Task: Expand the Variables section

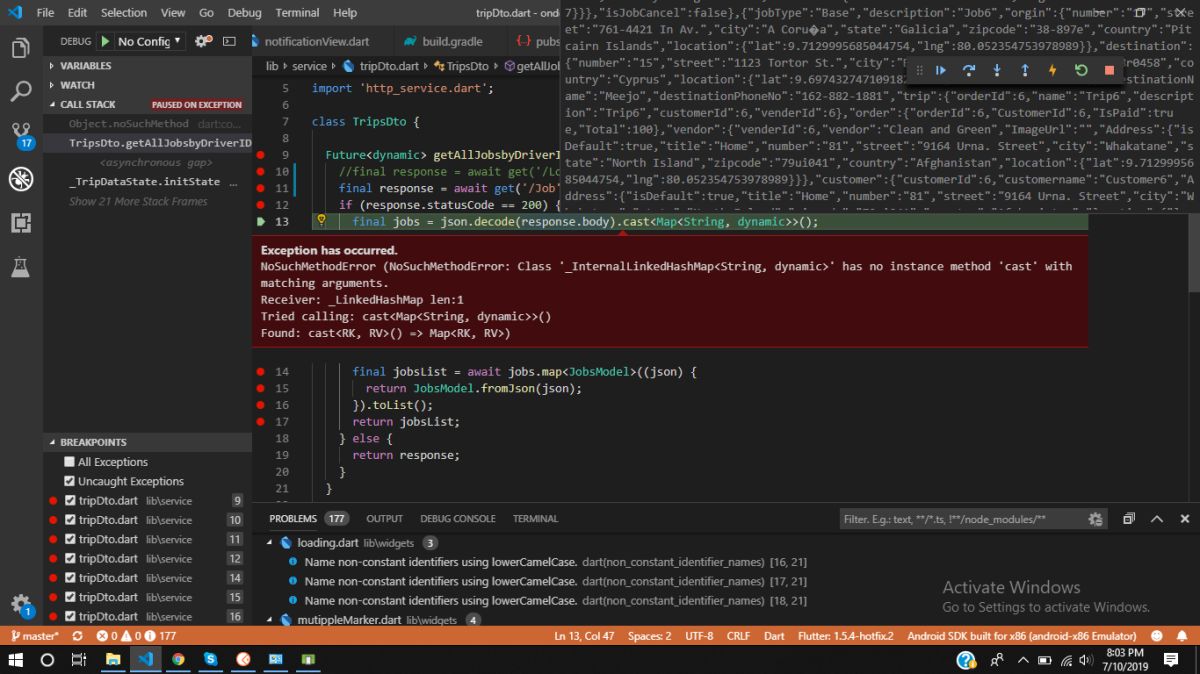Action: coord(147,66)
